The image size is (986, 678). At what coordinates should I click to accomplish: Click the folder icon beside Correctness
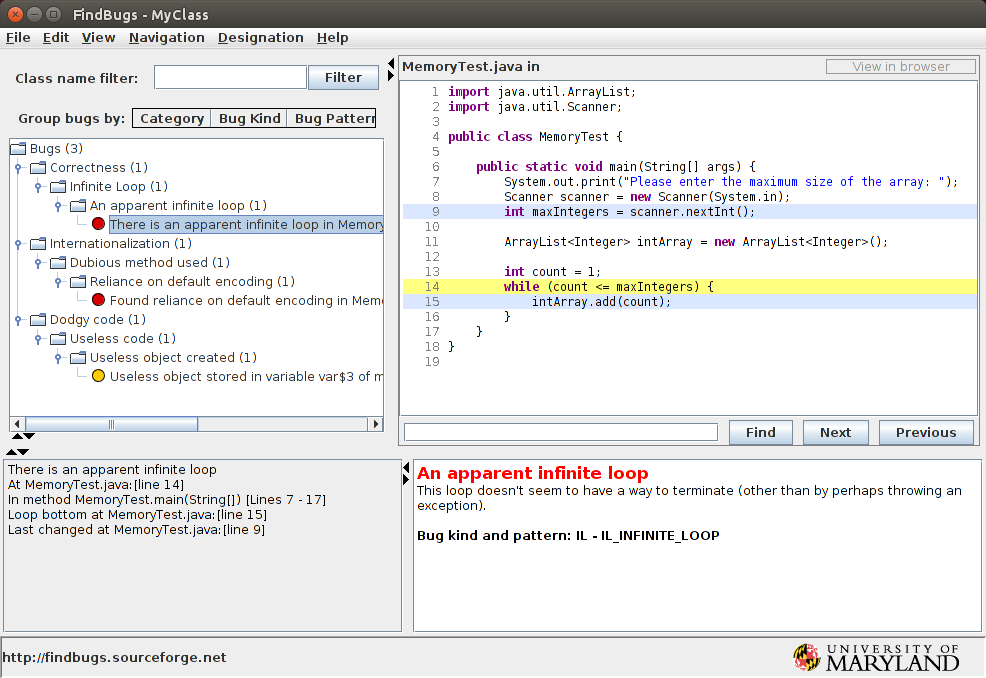click(38, 168)
